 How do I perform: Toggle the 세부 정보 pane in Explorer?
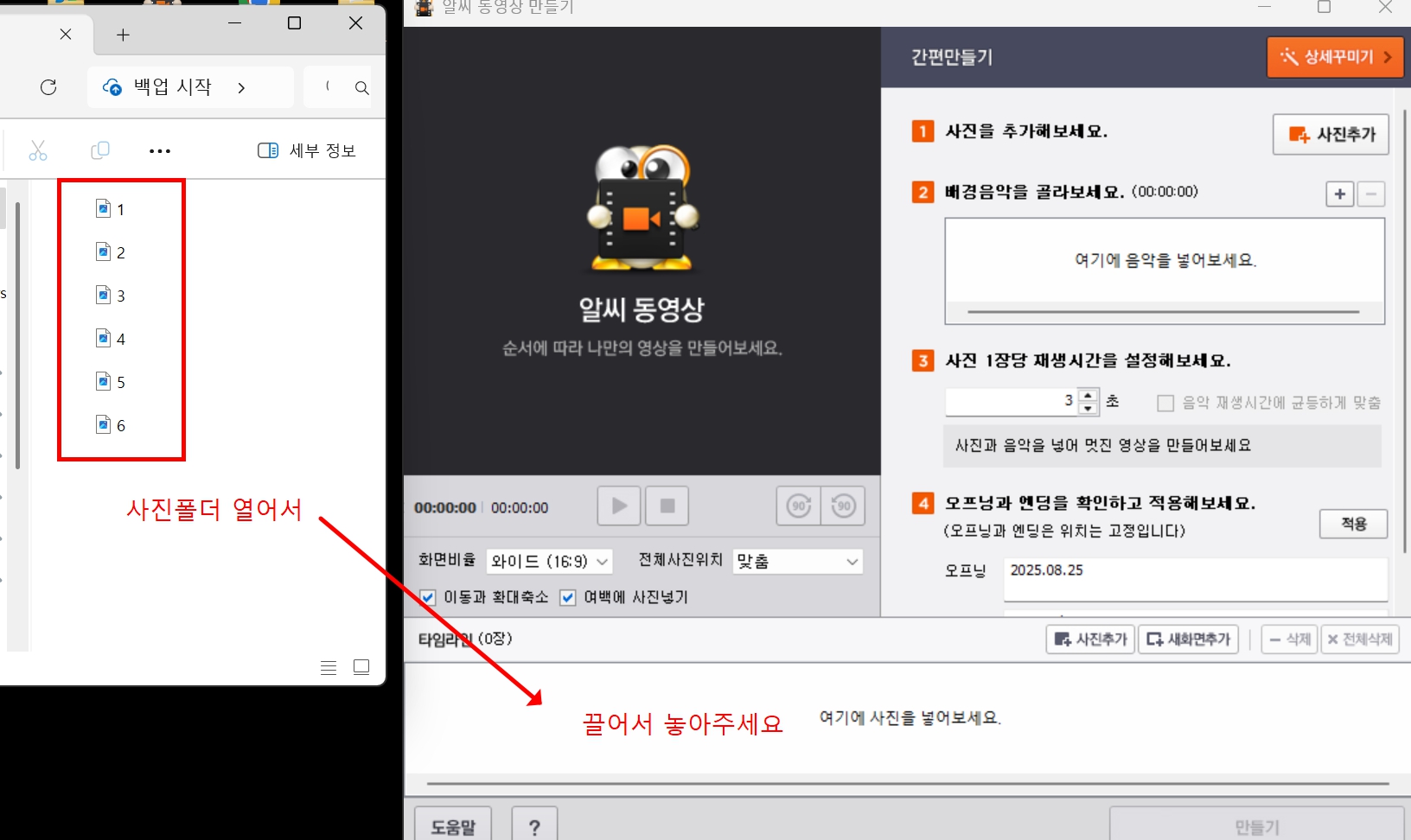pos(307,150)
